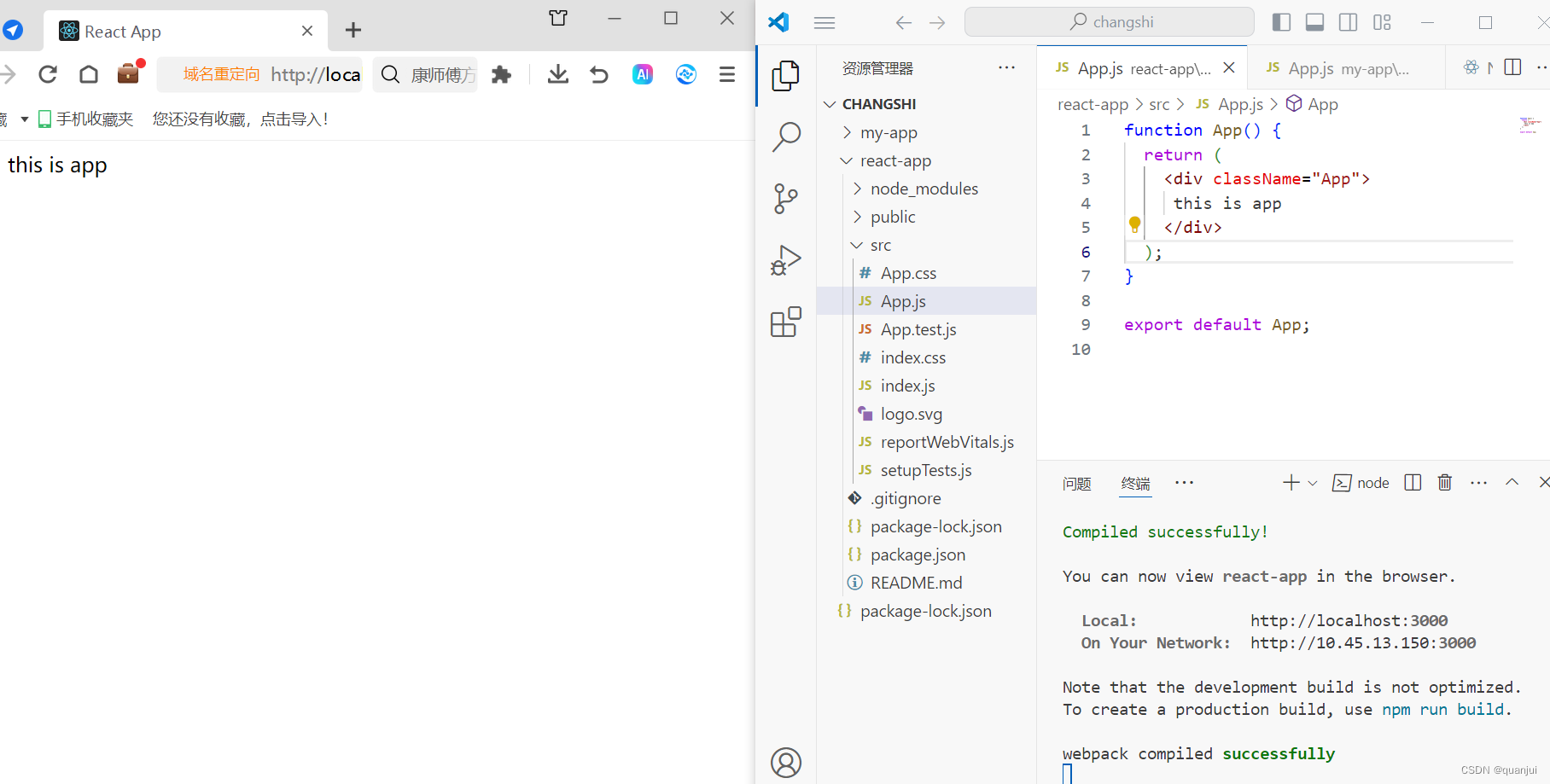Open Source Control view in VS Code

tap(785, 199)
